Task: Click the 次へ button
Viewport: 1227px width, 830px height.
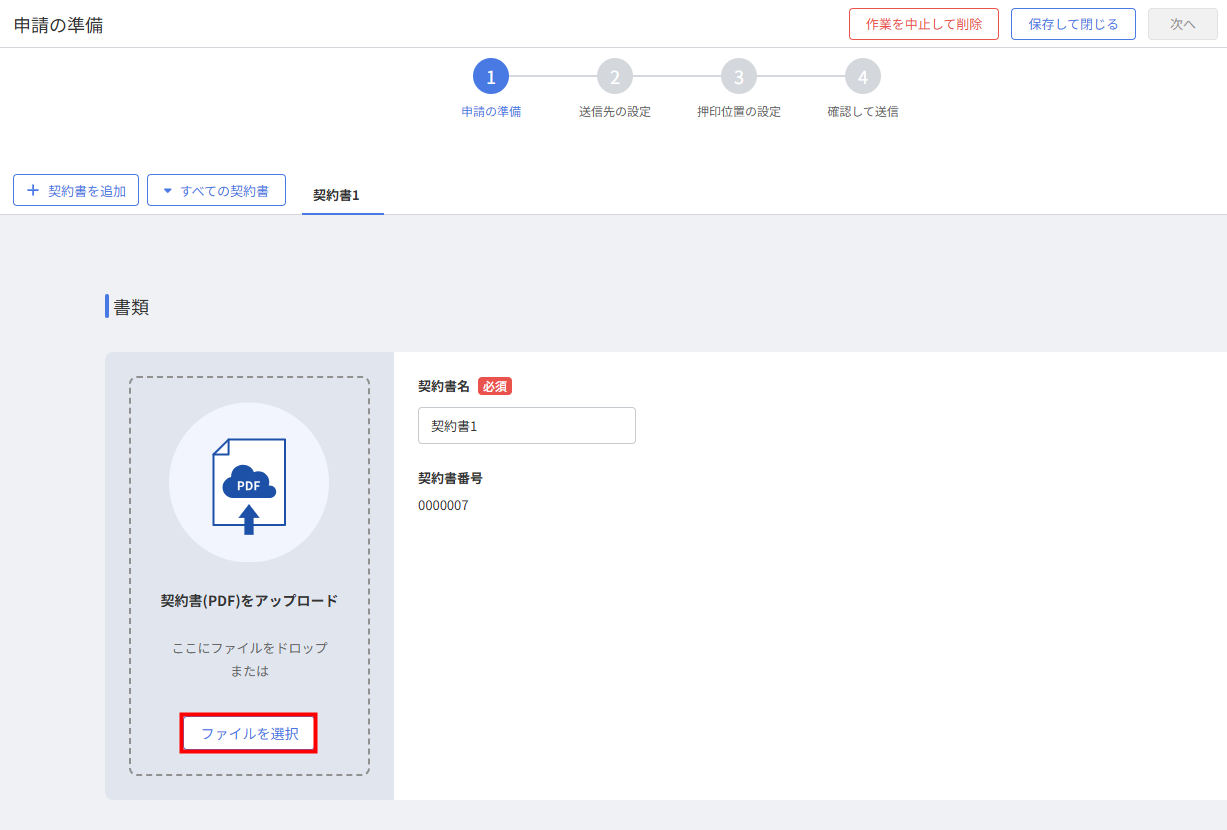Action: [1183, 24]
